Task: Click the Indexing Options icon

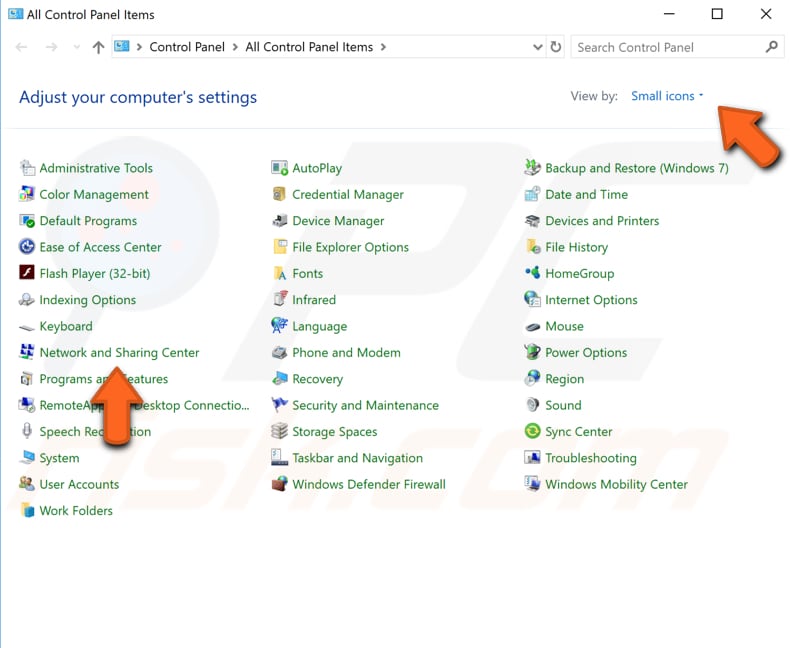Action: [x=27, y=300]
